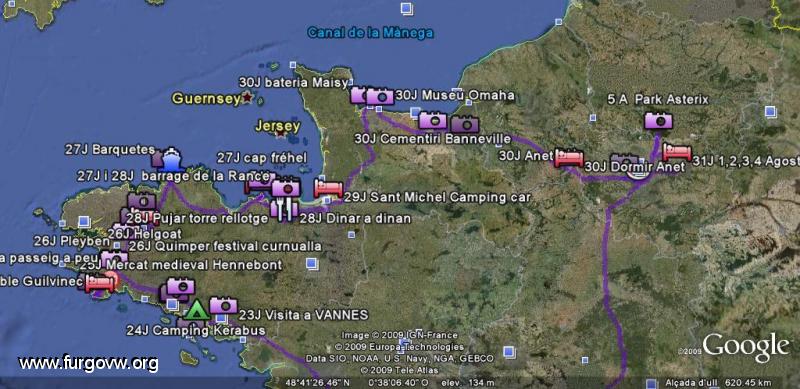Click the bed icon at Sant Michel Camping car
Screen dimensions: 800x389
pyautogui.click(x=329, y=189)
